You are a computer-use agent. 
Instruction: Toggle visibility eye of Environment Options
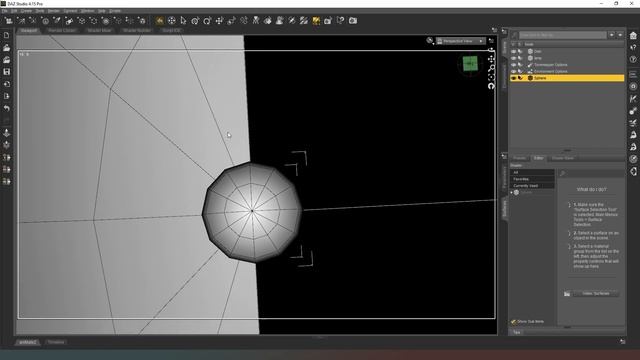click(513, 71)
